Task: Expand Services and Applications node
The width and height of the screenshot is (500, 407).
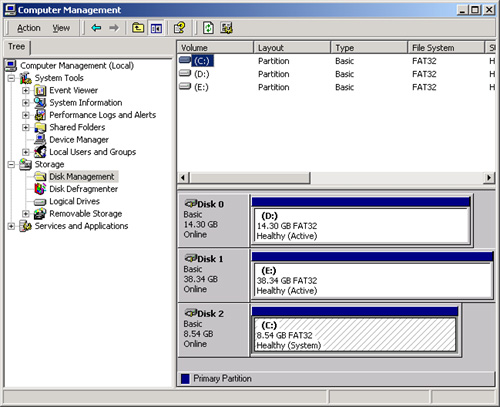Action: click(x=11, y=226)
